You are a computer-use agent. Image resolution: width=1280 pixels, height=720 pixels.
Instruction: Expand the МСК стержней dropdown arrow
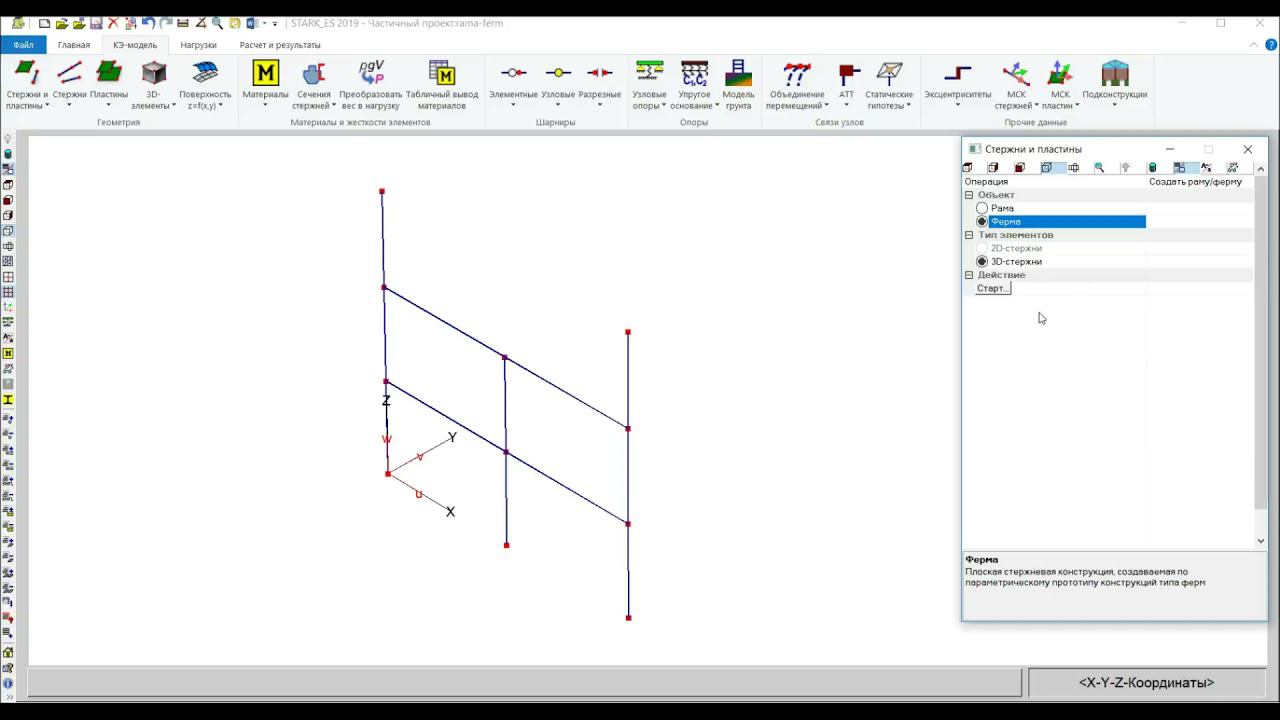pos(1036,106)
